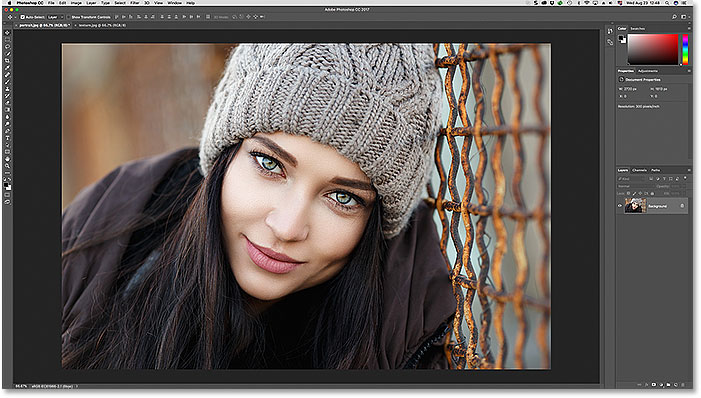Click the Background layer thumbnail
The image size is (701, 398).
coord(635,206)
